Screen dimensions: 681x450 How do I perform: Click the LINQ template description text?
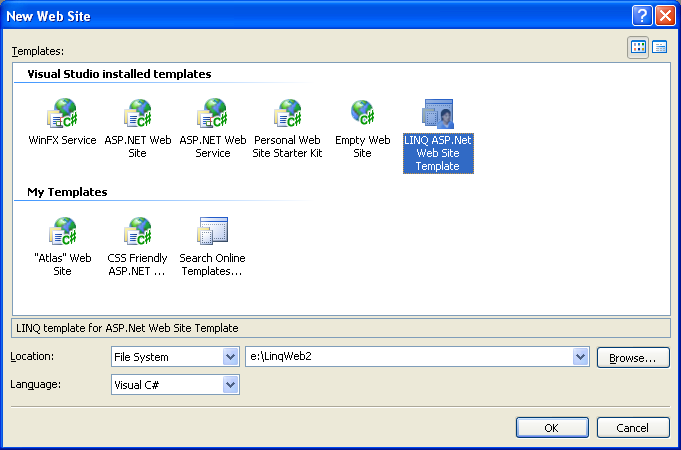point(127,328)
